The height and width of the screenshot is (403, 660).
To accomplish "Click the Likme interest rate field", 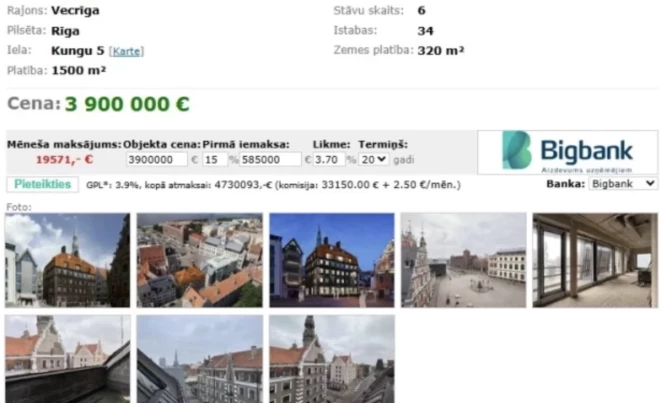I will (329, 160).
